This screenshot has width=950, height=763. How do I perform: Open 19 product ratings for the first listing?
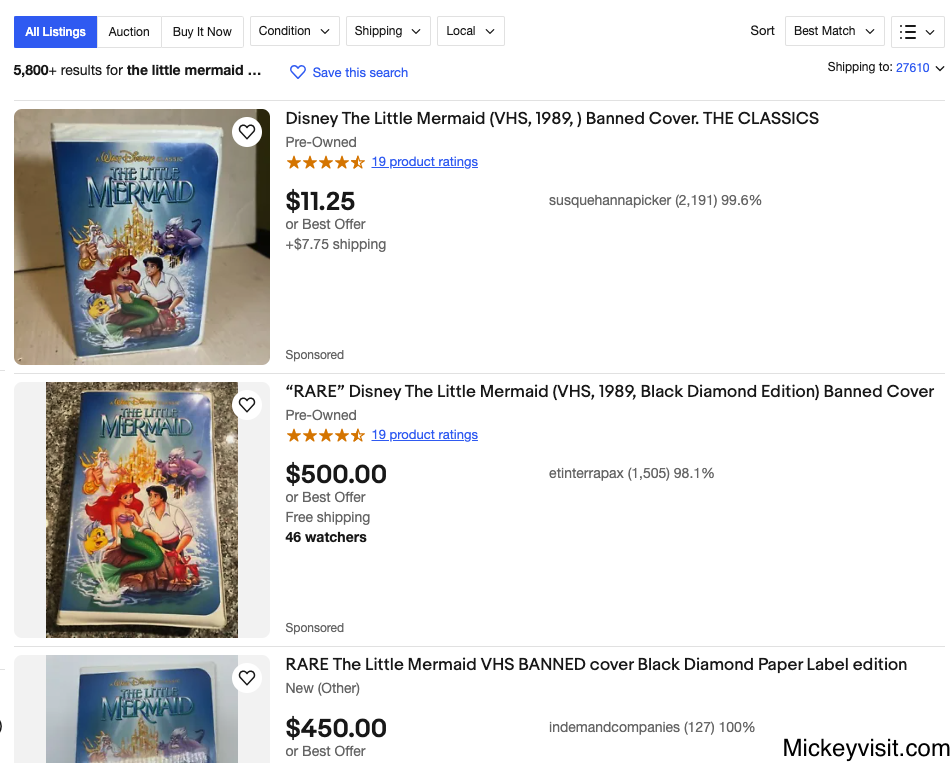pyautogui.click(x=424, y=161)
